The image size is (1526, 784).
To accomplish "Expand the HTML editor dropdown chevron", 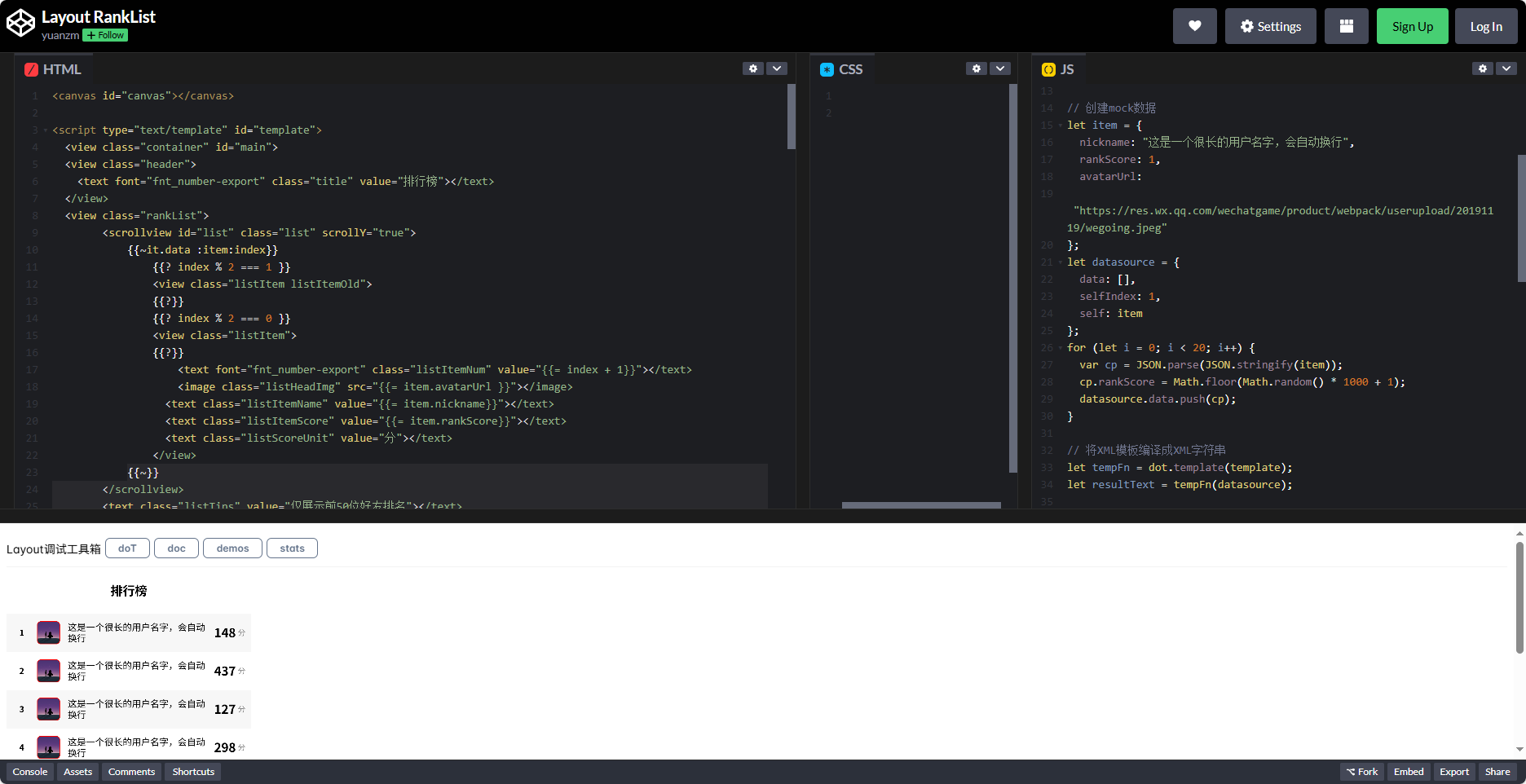I will point(777,68).
